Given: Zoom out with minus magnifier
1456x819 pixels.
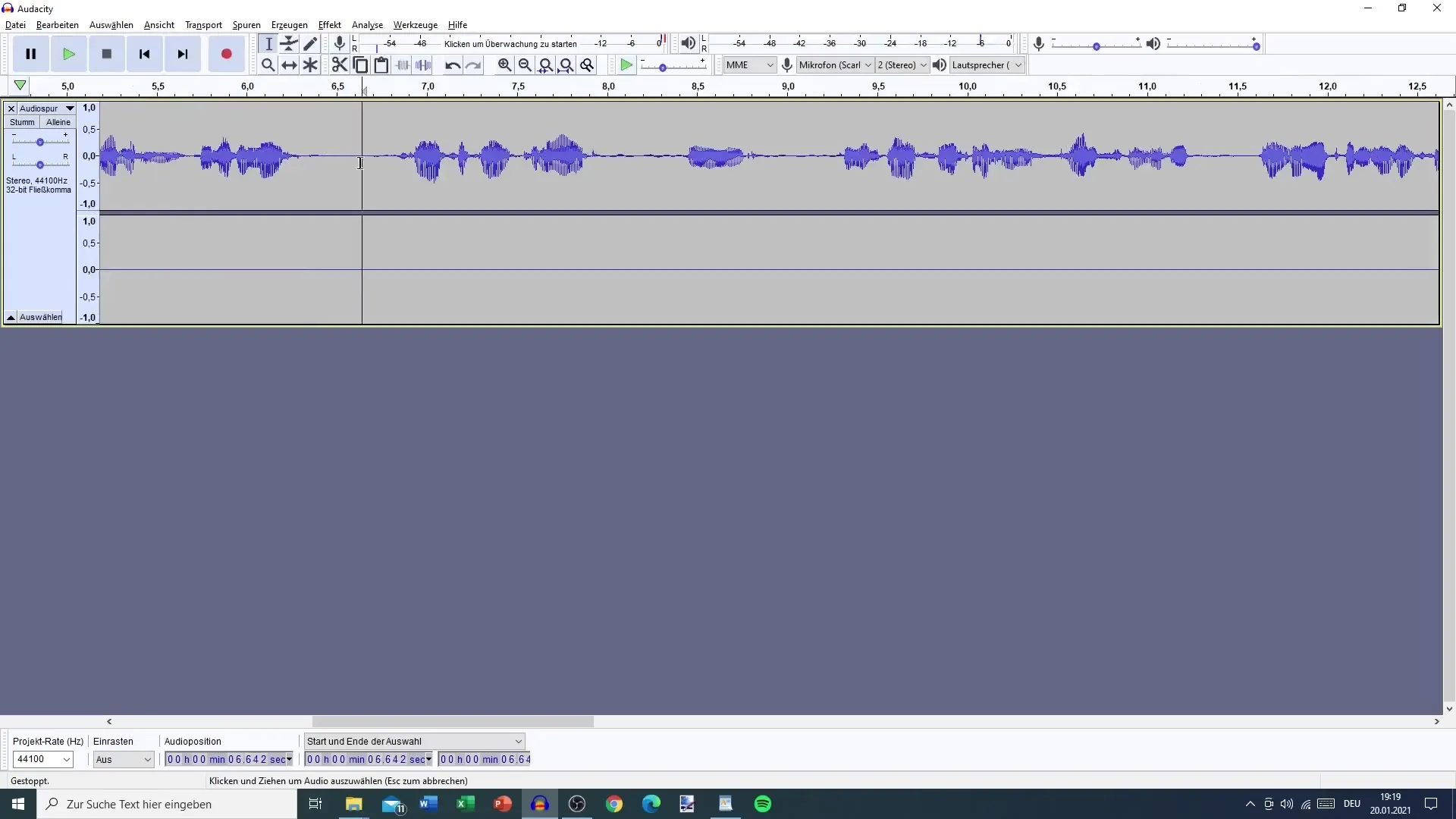Looking at the screenshot, I should tap(525, 65).
